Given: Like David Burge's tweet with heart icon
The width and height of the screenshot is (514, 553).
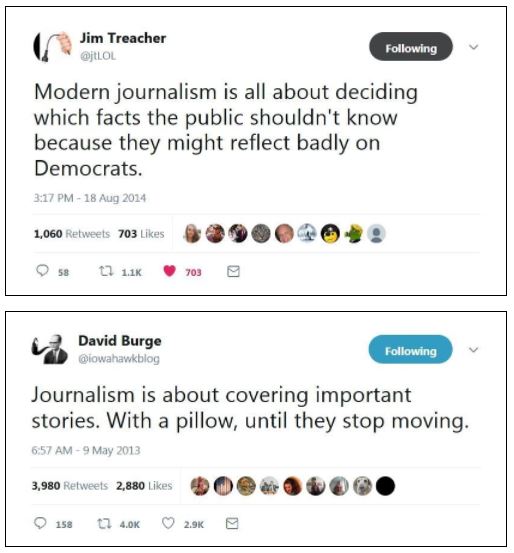Looking at the screenshot, I should pos(168,523).
